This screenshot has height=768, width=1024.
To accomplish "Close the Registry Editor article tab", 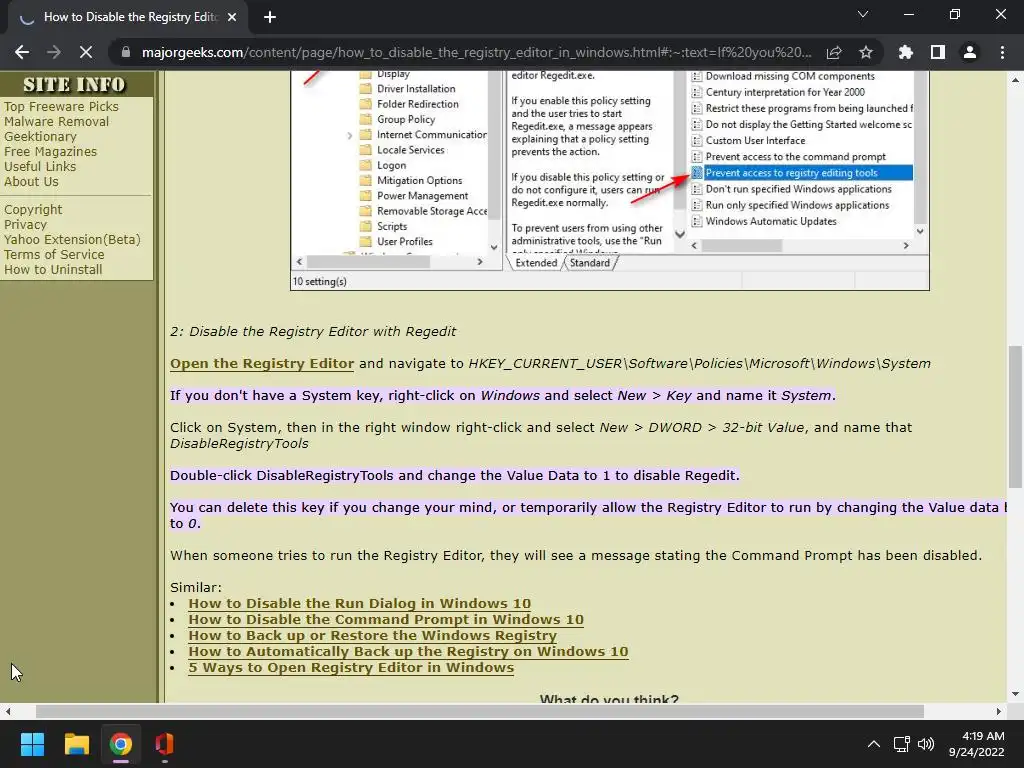I will [x=232, y=17].
